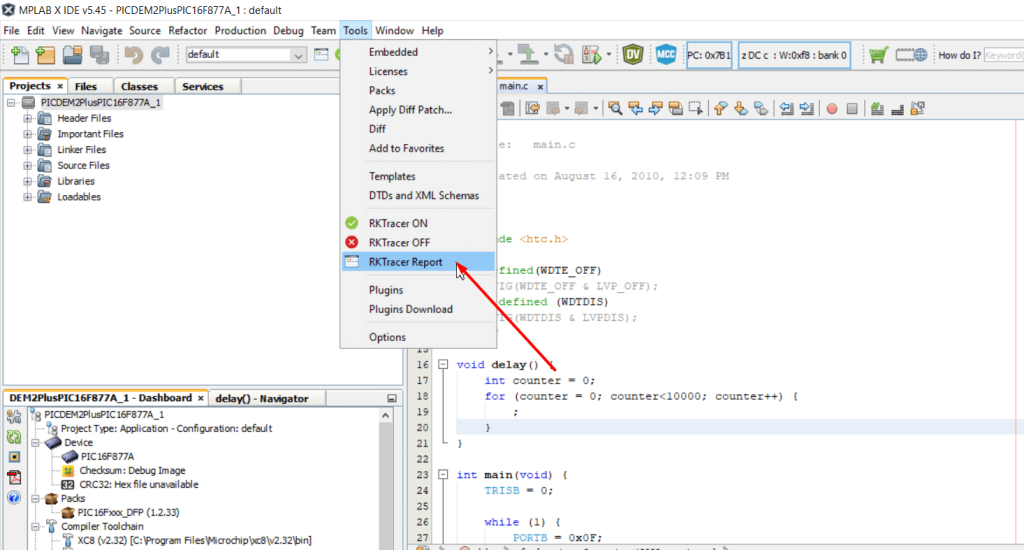Click the Dashboard blue help question icon
The width and height of the screenshot is (1024, 550).
click(14, 498)
